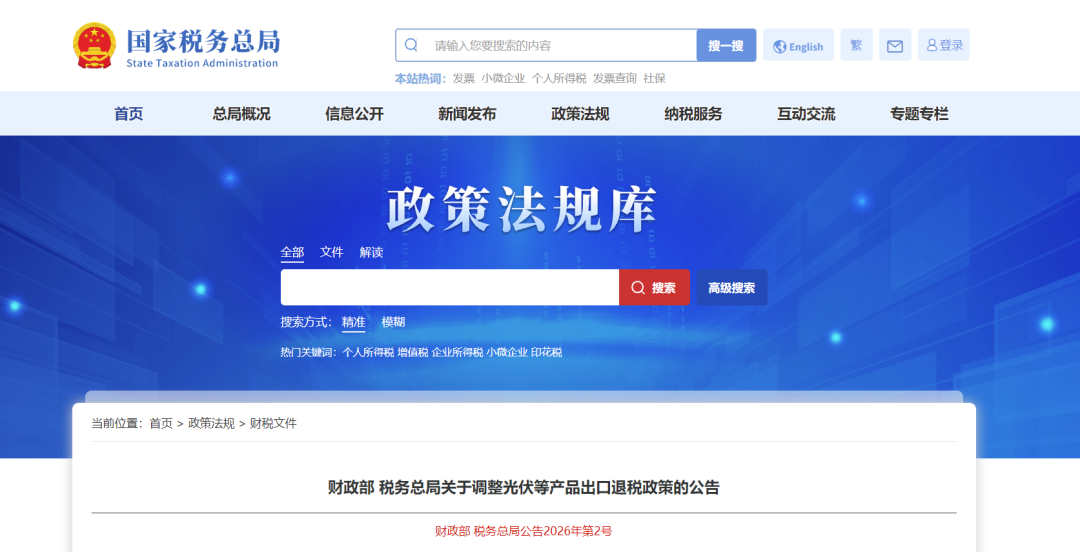1080x552 pixels.
Task: Open the 专题专栏 navigation menu
Action: [x=920, y=114]
